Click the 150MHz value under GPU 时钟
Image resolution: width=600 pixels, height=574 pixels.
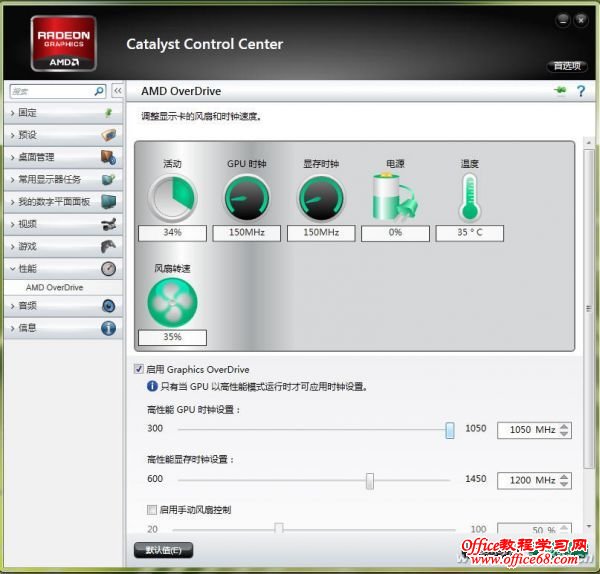point(247,233)
